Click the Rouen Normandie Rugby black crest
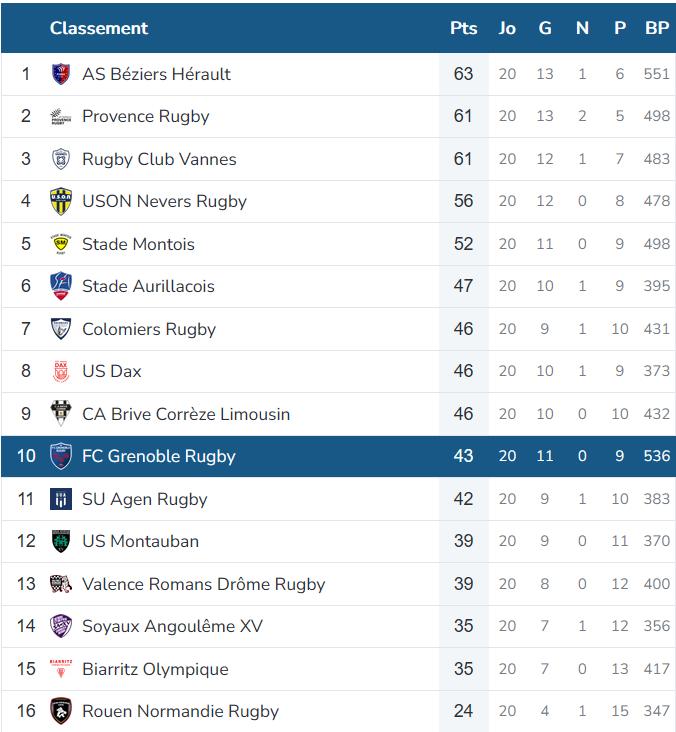This screenshot has height=732, width=676. (61, 711)
